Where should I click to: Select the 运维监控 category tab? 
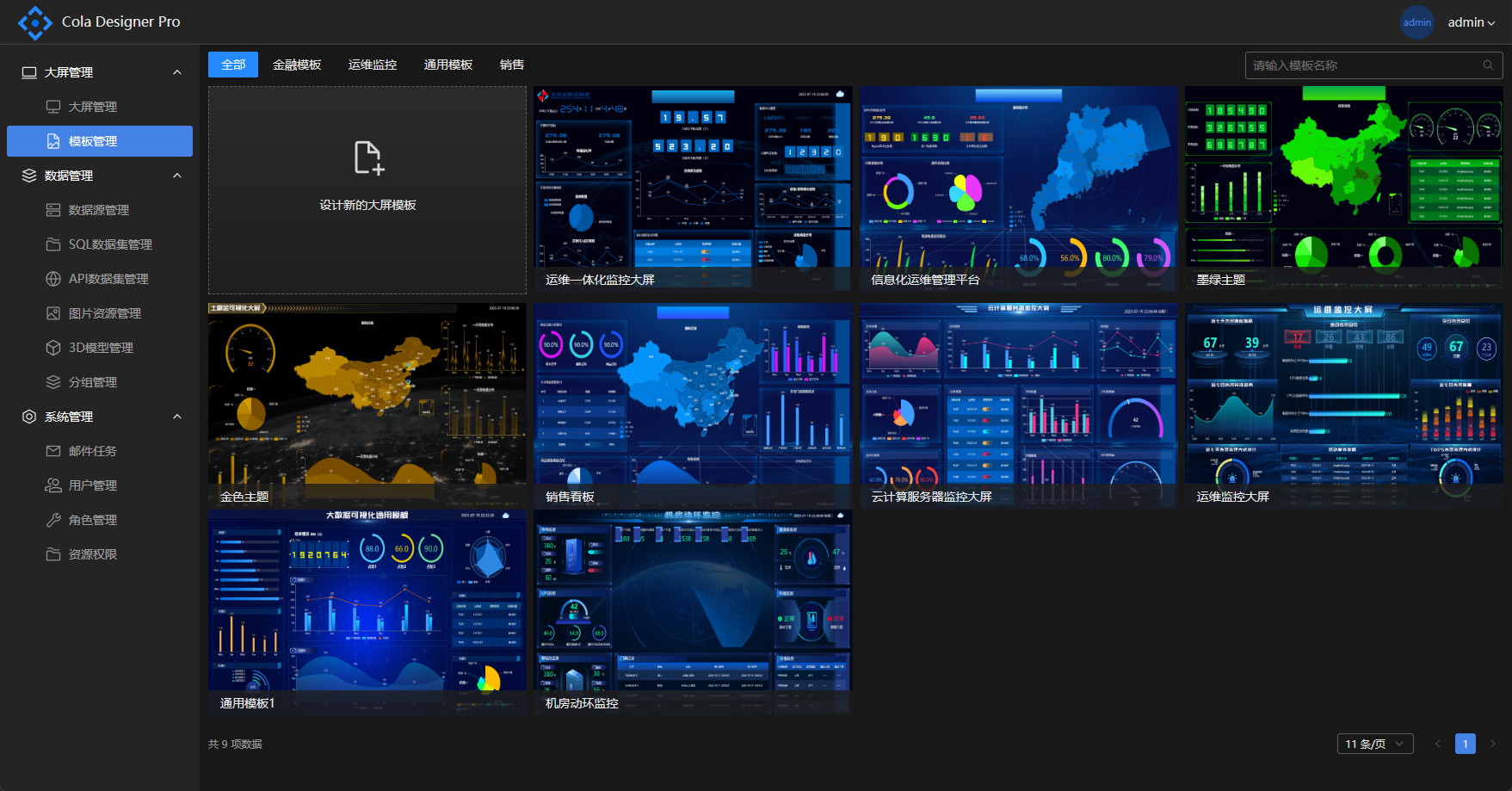coord(373,65)
